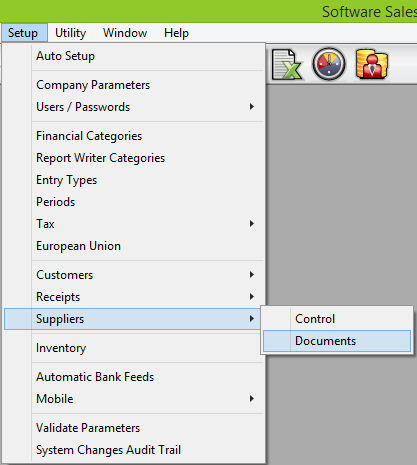The height and width of the screenshot is (465, 417).
Task: Expand the Mobile submenu arrow
Action: [252, 399]
